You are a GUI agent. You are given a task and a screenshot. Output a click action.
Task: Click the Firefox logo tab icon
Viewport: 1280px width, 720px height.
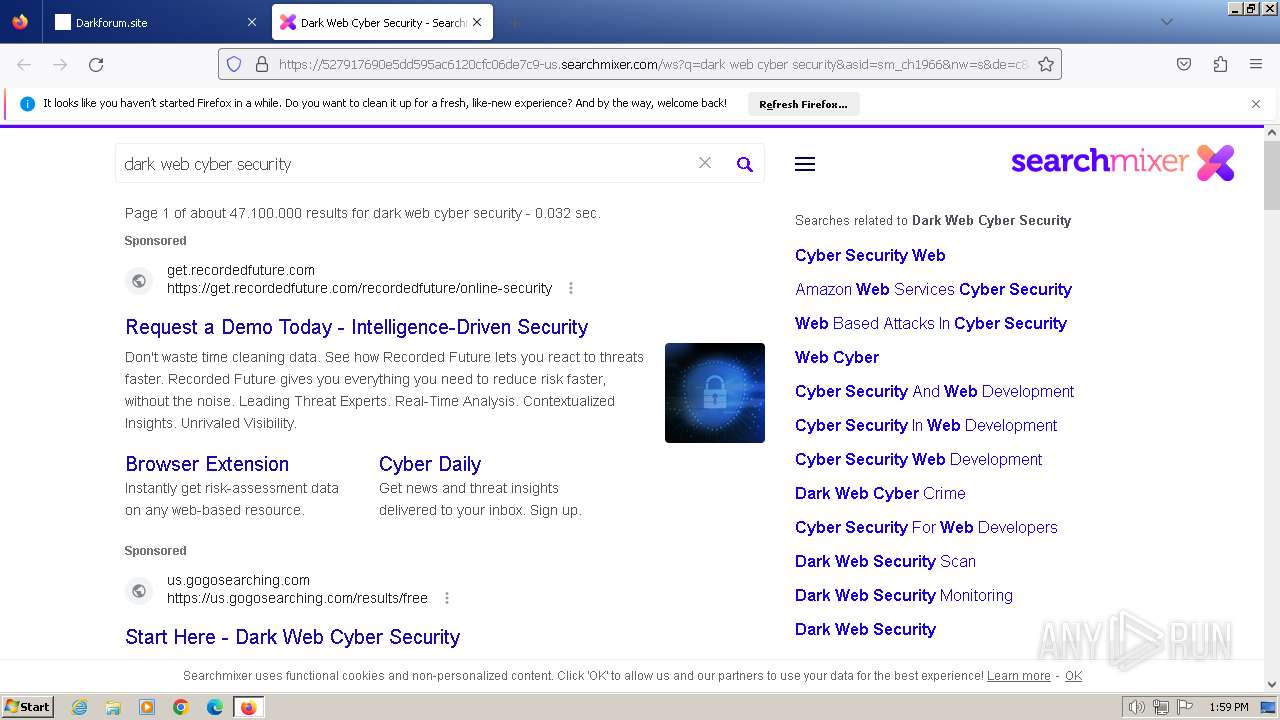pos(20,22)
